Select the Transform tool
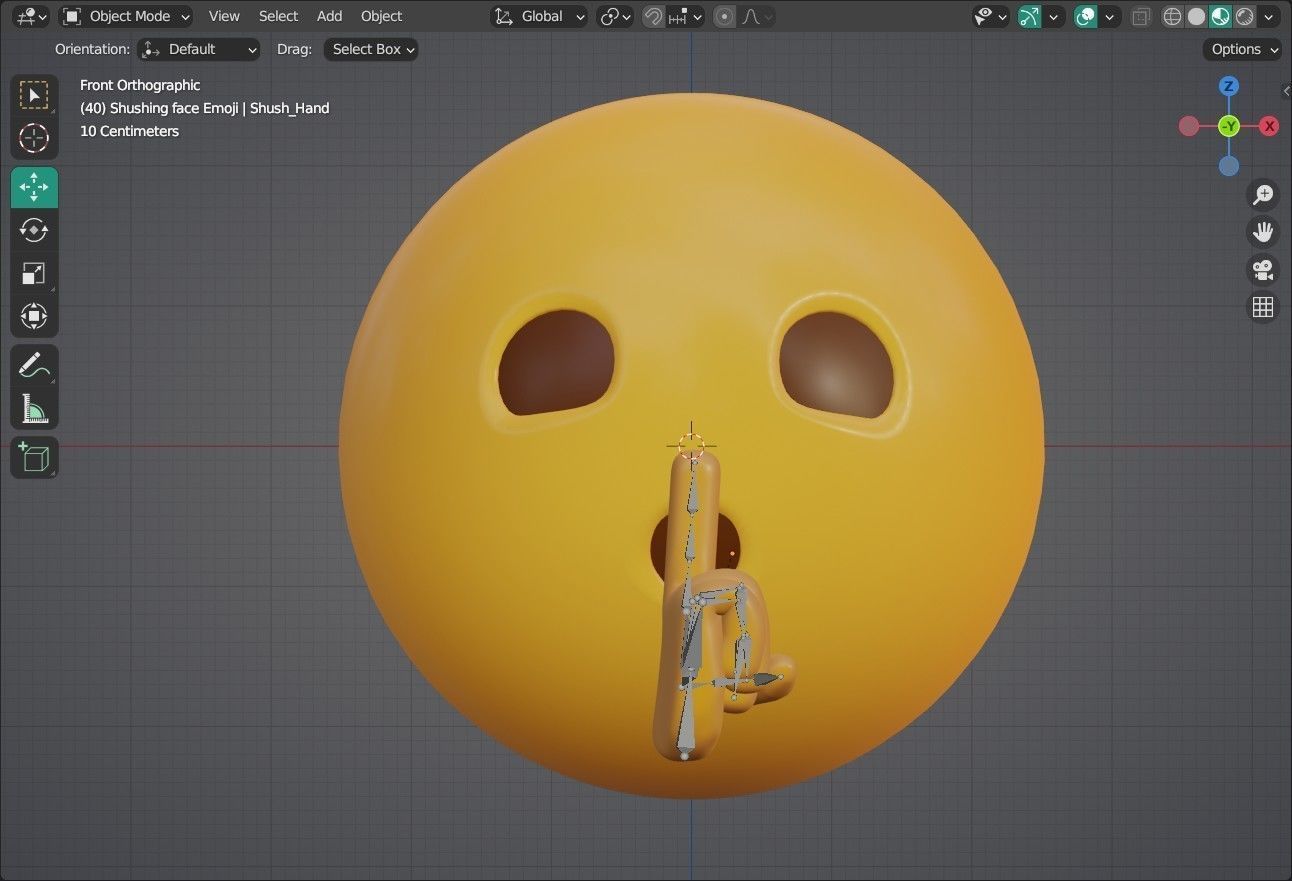This screenshot has height=881, width=1292. point(34,316)
